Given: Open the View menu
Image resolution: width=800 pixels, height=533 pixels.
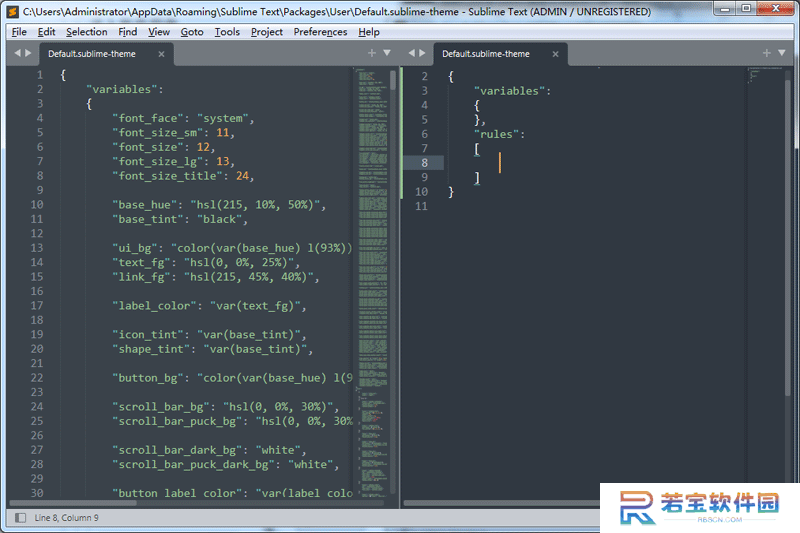Looking at the screenshot, I should [159, 32].
